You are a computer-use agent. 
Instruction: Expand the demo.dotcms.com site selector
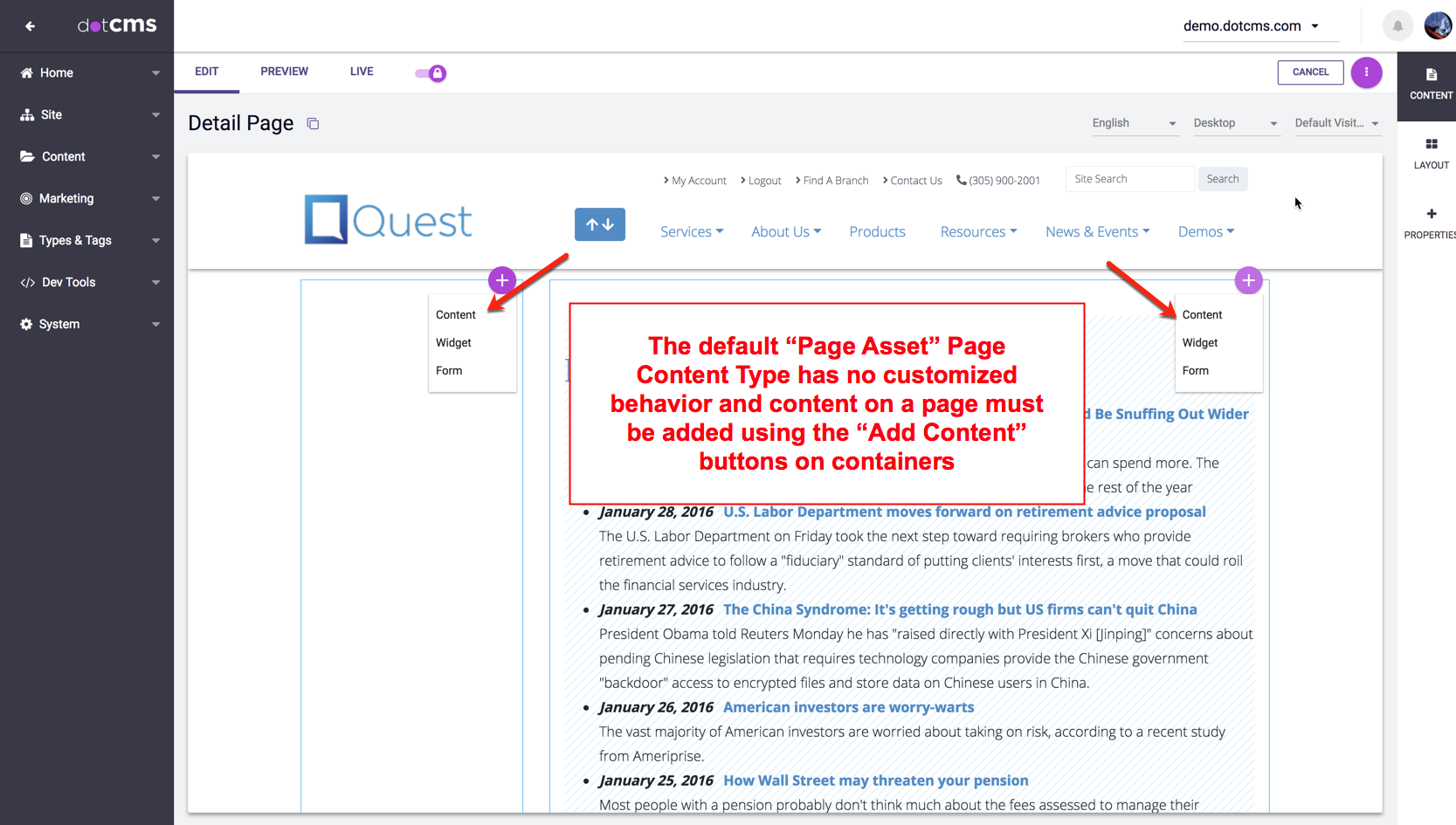pyautogui.click(x=1251, y=26)
